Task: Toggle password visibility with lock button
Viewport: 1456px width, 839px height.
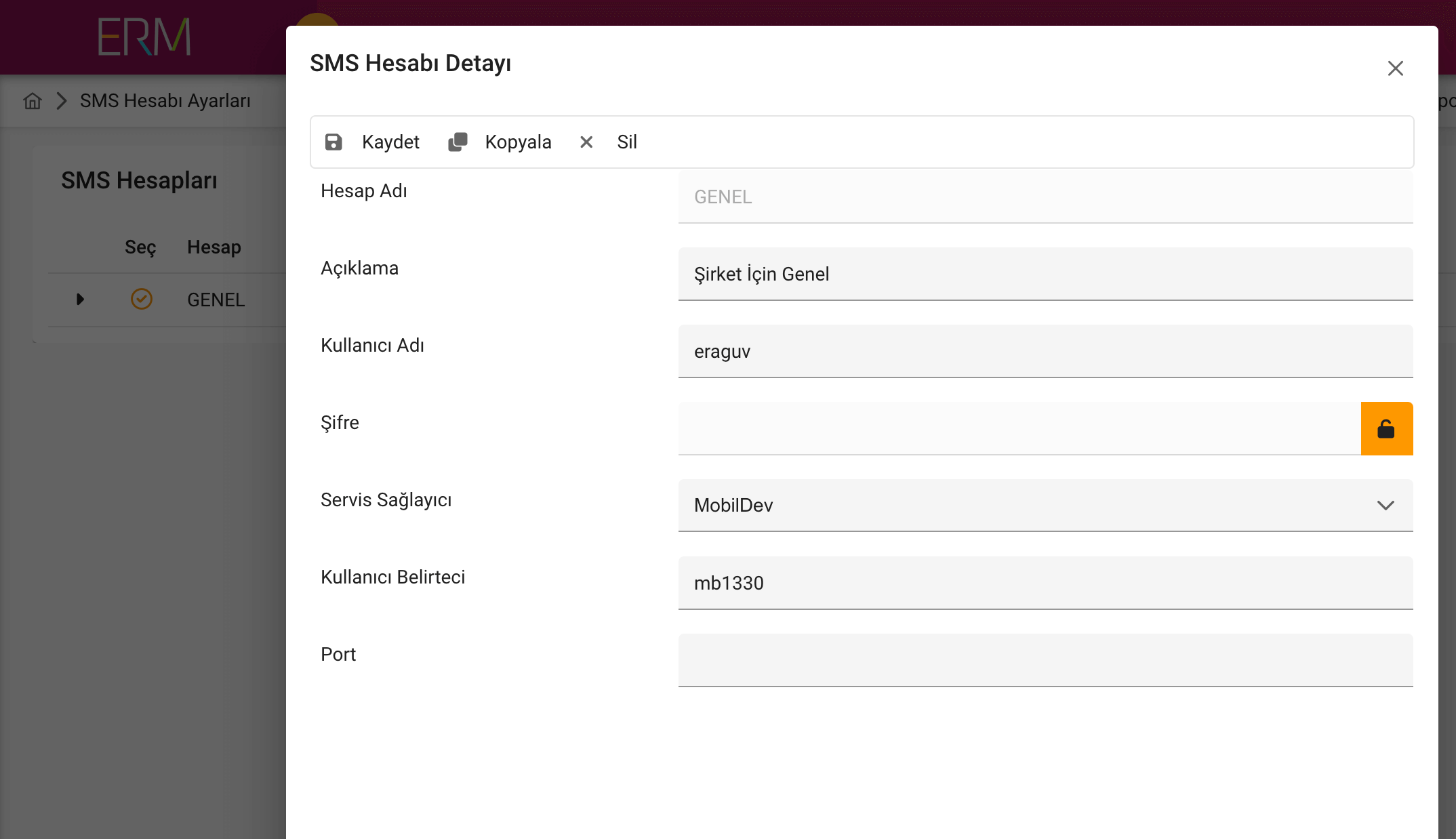Action: tap(1387, 428)
